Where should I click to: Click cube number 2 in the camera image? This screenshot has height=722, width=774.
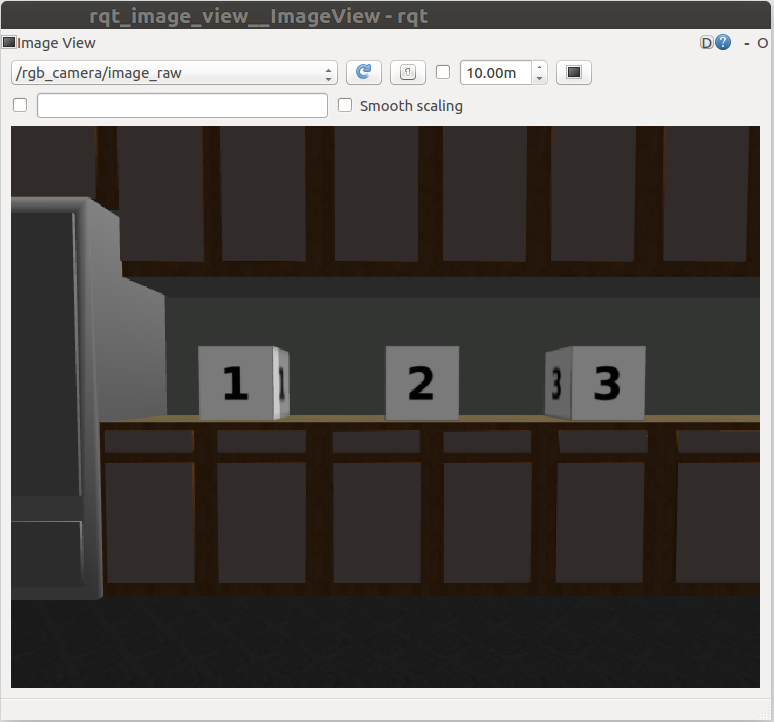422,383
